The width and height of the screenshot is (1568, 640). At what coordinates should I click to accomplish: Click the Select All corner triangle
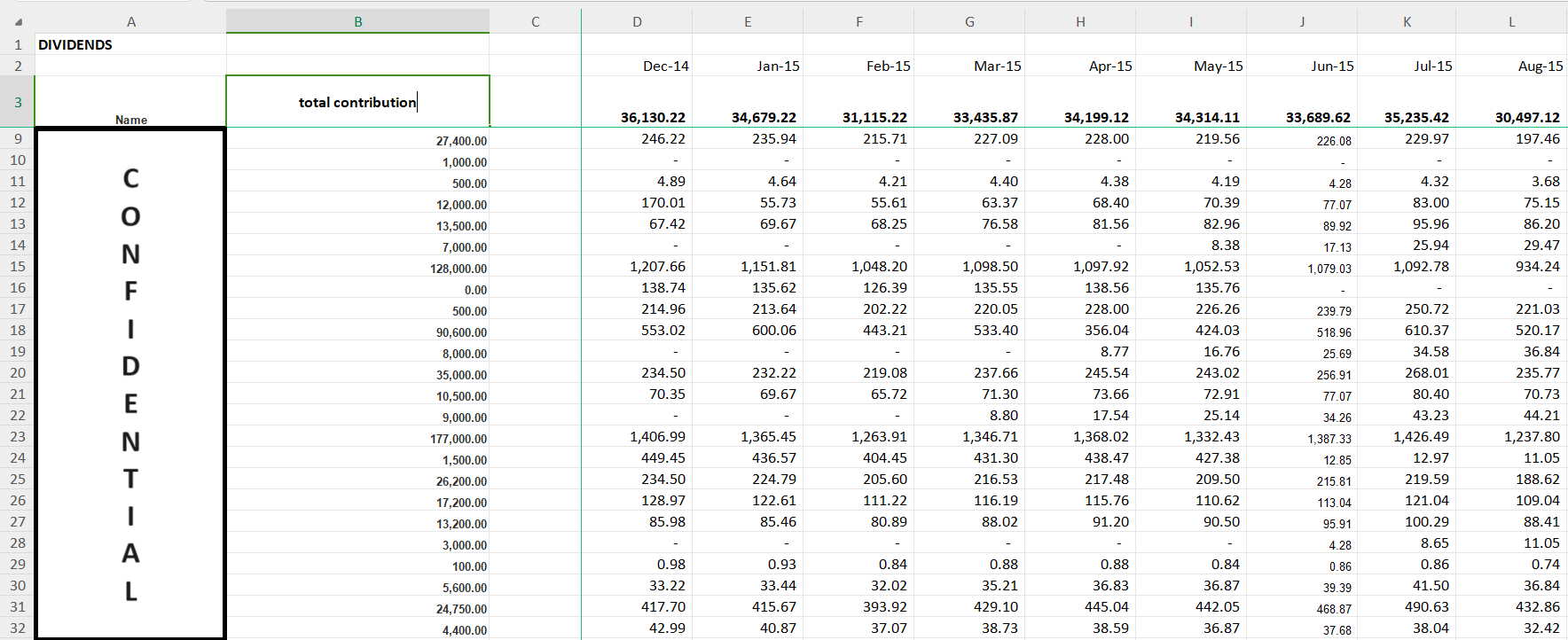point(19,22)
